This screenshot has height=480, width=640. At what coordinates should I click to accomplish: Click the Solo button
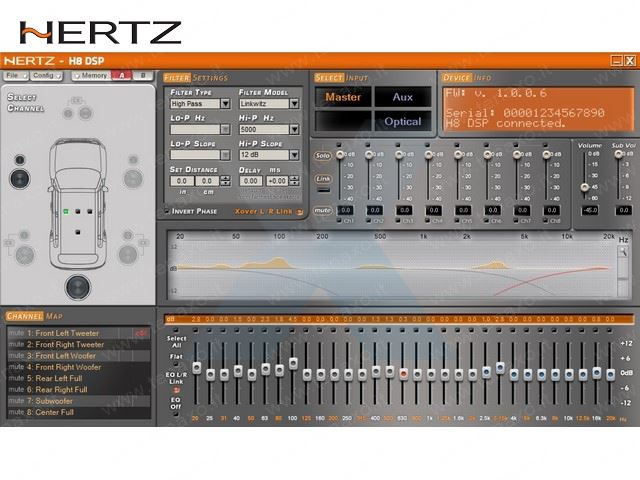pyautogui.click(x=322, y=156)
